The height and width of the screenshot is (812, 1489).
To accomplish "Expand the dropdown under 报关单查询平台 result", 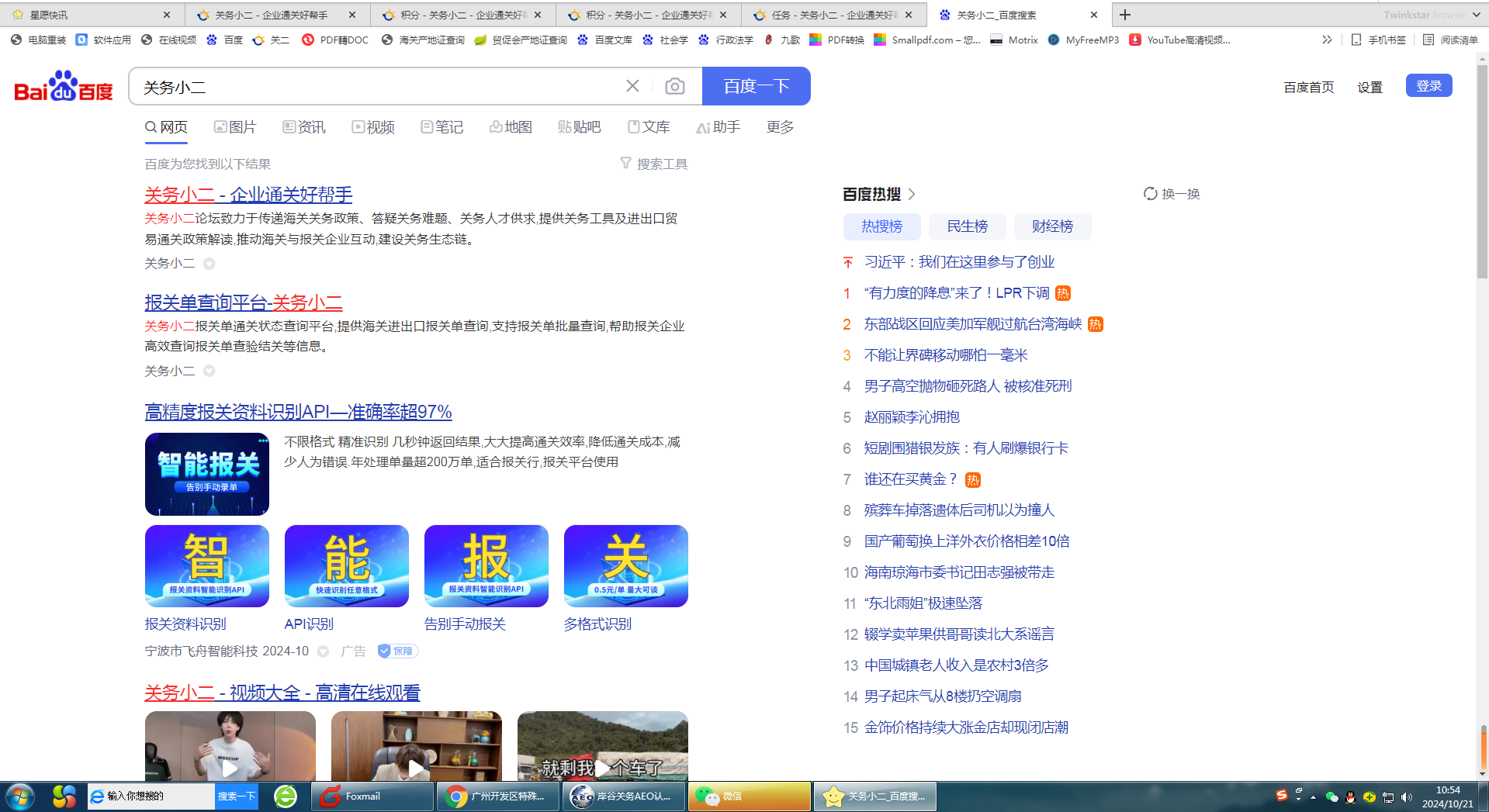I will pos(209,371).
